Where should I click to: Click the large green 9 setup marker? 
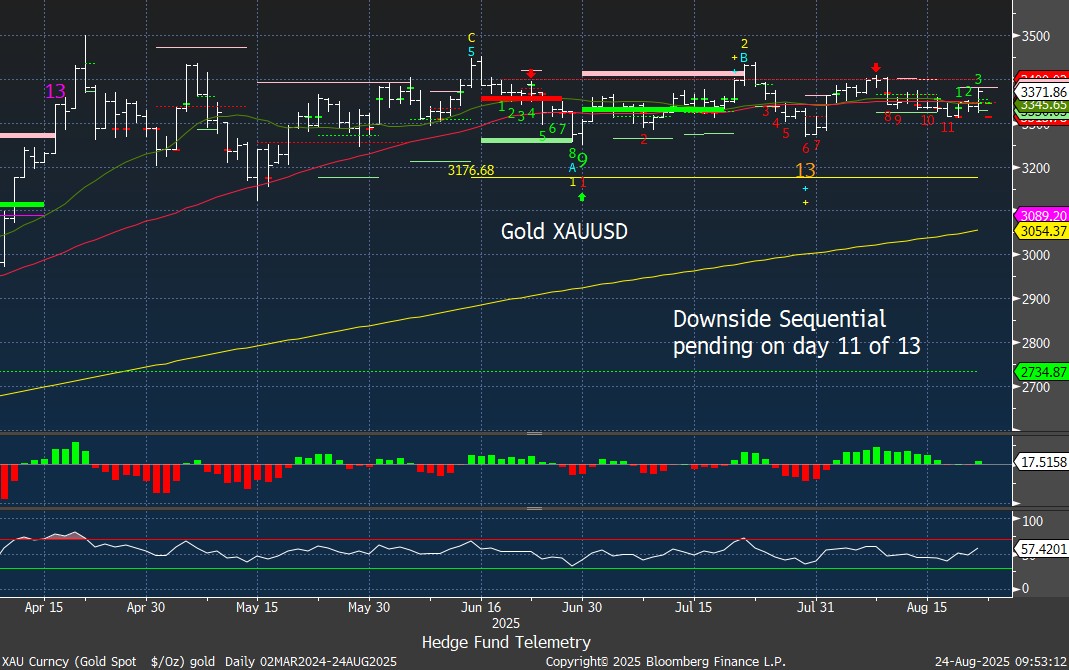point(582,160)
